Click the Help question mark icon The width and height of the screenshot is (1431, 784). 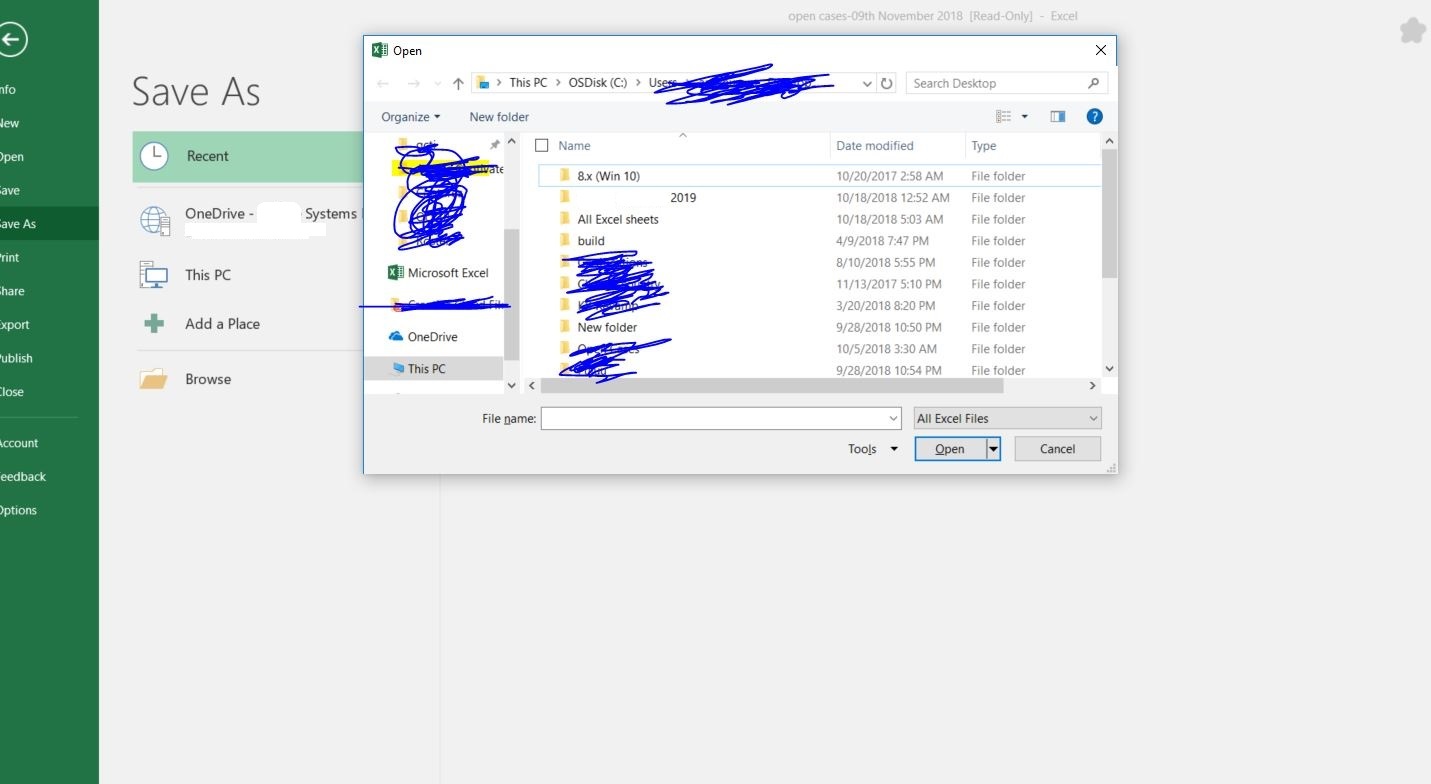[1093, 116]
